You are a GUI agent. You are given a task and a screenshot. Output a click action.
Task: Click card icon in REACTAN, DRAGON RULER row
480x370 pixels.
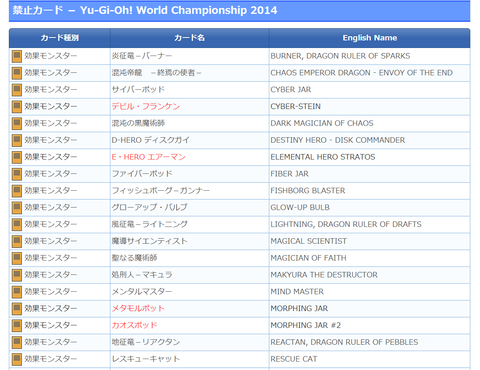click(x=17, y=342)
